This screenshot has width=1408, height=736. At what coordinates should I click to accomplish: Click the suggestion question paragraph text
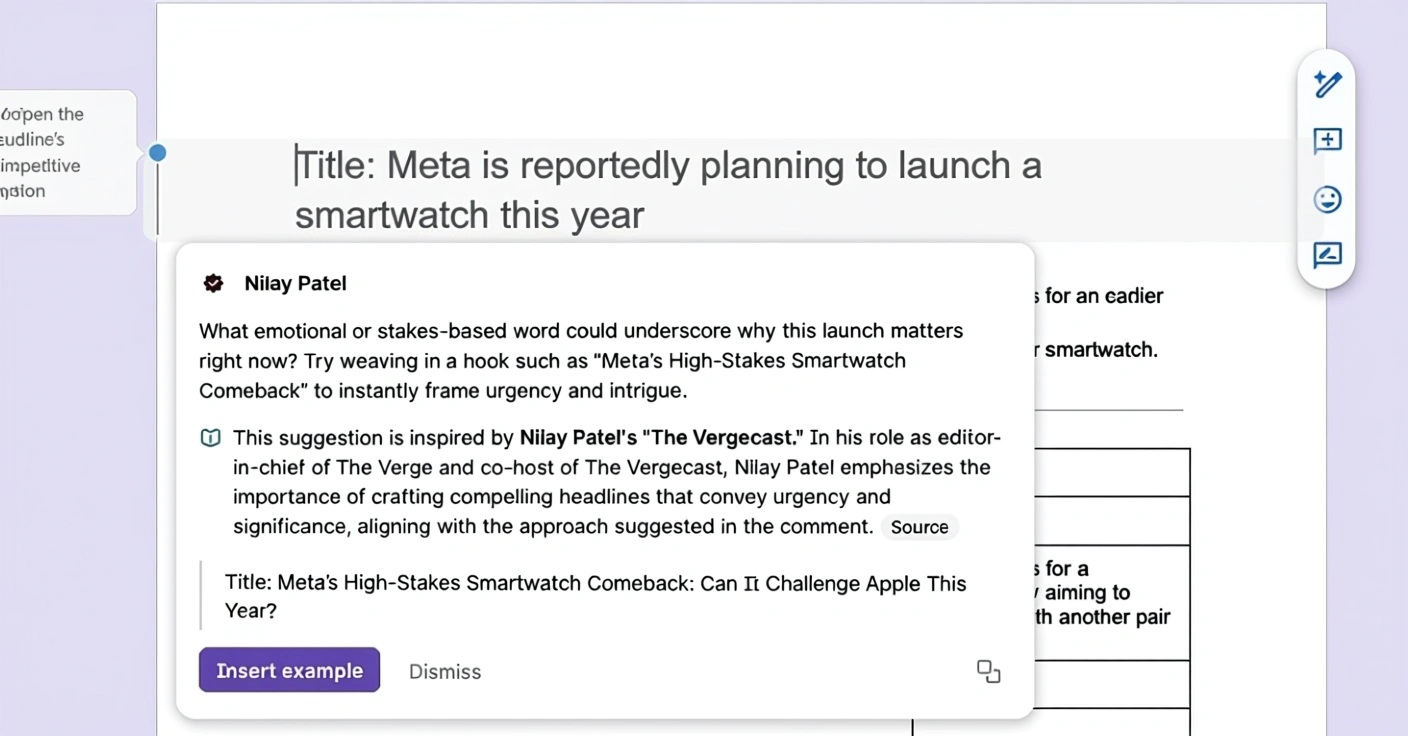pos(580,360)
